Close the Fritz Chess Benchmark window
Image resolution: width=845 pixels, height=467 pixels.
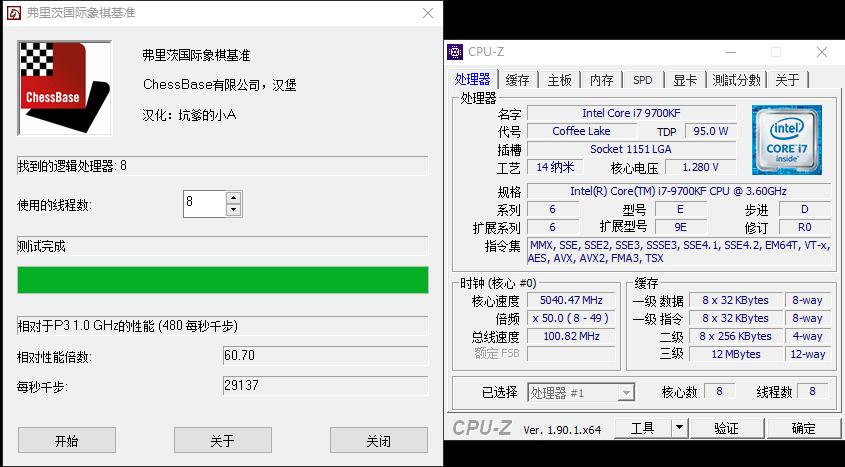[x=428, y=13]
